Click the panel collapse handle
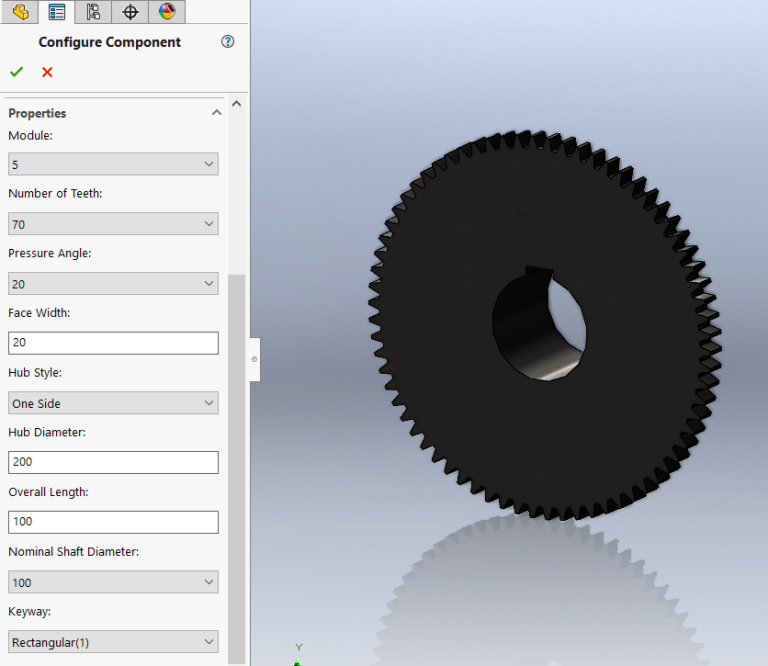The image size is (768, 666). click(x=254, y=359)
